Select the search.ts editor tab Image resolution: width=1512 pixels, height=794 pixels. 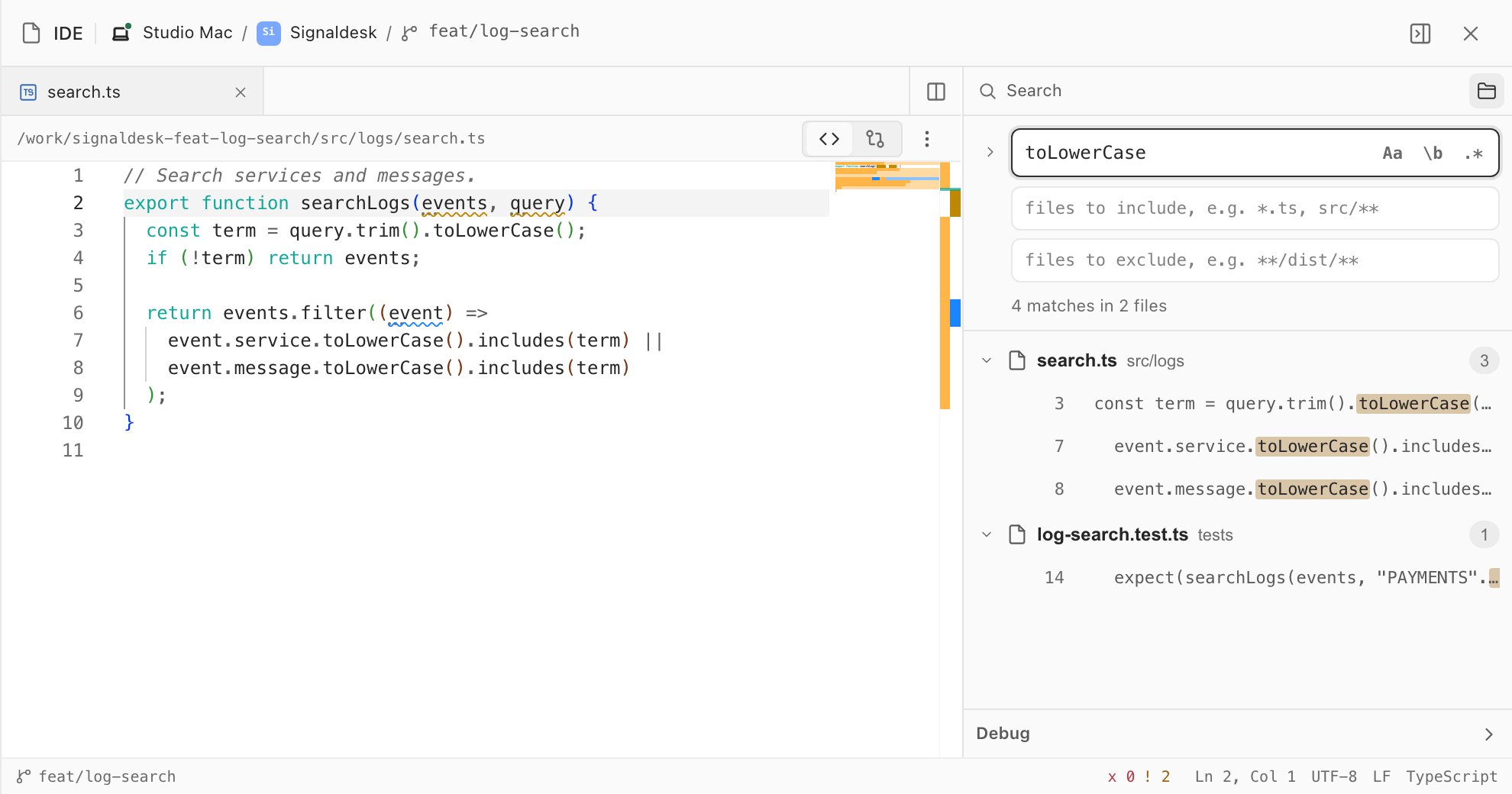133,92
